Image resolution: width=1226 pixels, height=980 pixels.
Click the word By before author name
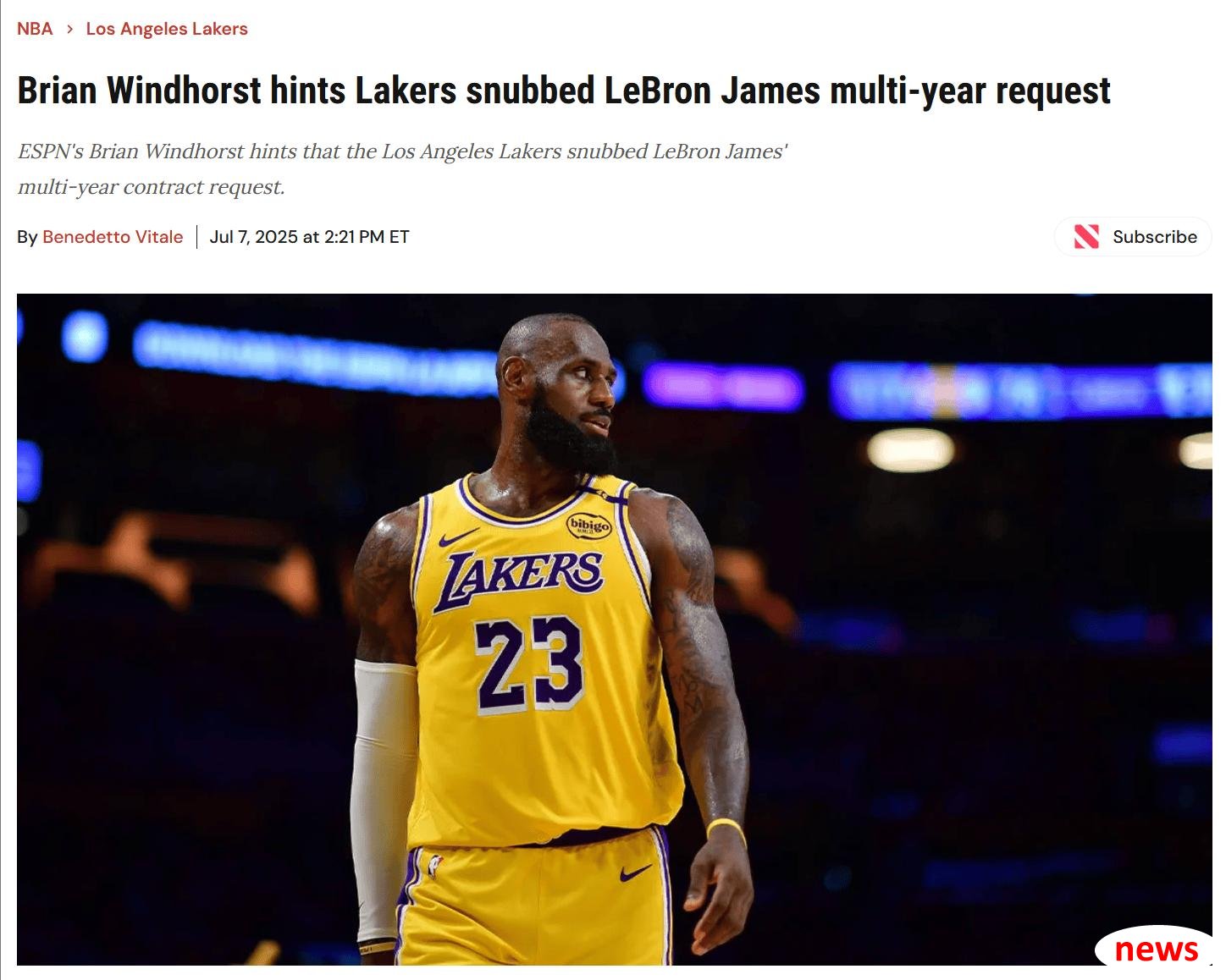pos(27,237)
